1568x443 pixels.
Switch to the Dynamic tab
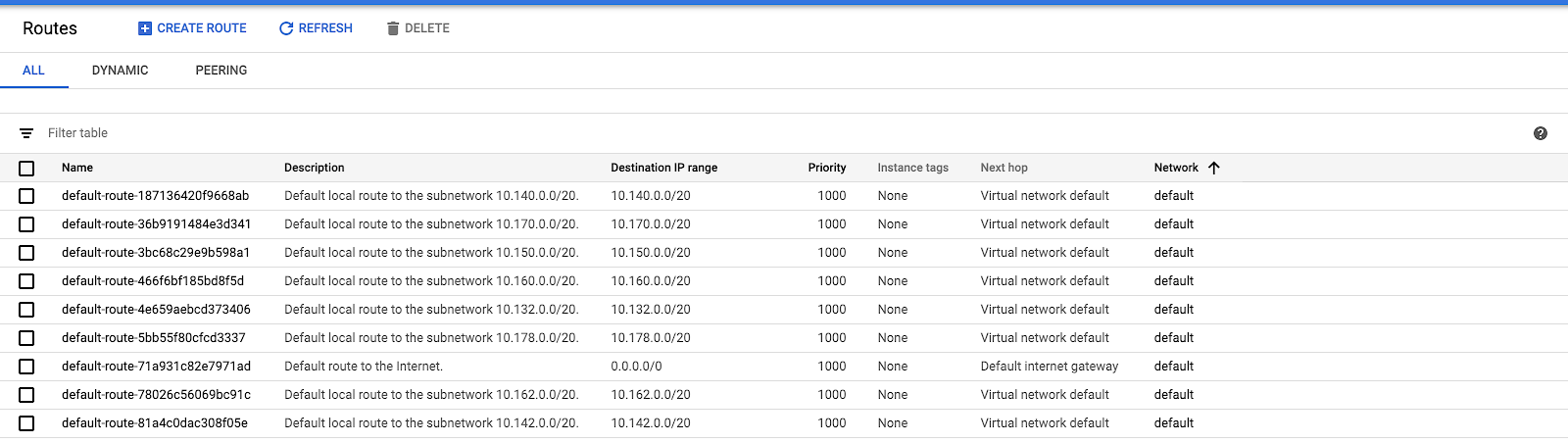tap(121, 71)
